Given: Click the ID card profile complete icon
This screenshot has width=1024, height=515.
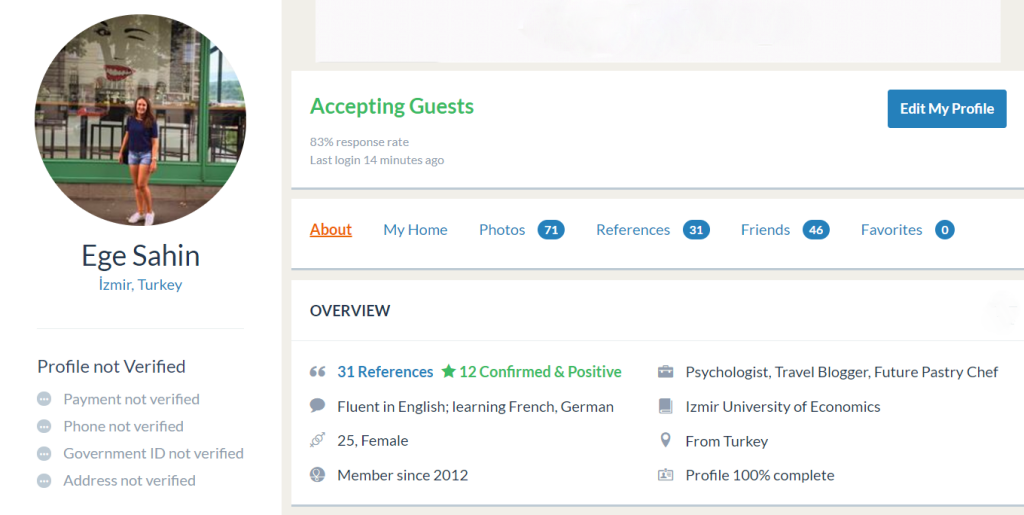Looking at the screenshot, I should click(x=666, y=475).
